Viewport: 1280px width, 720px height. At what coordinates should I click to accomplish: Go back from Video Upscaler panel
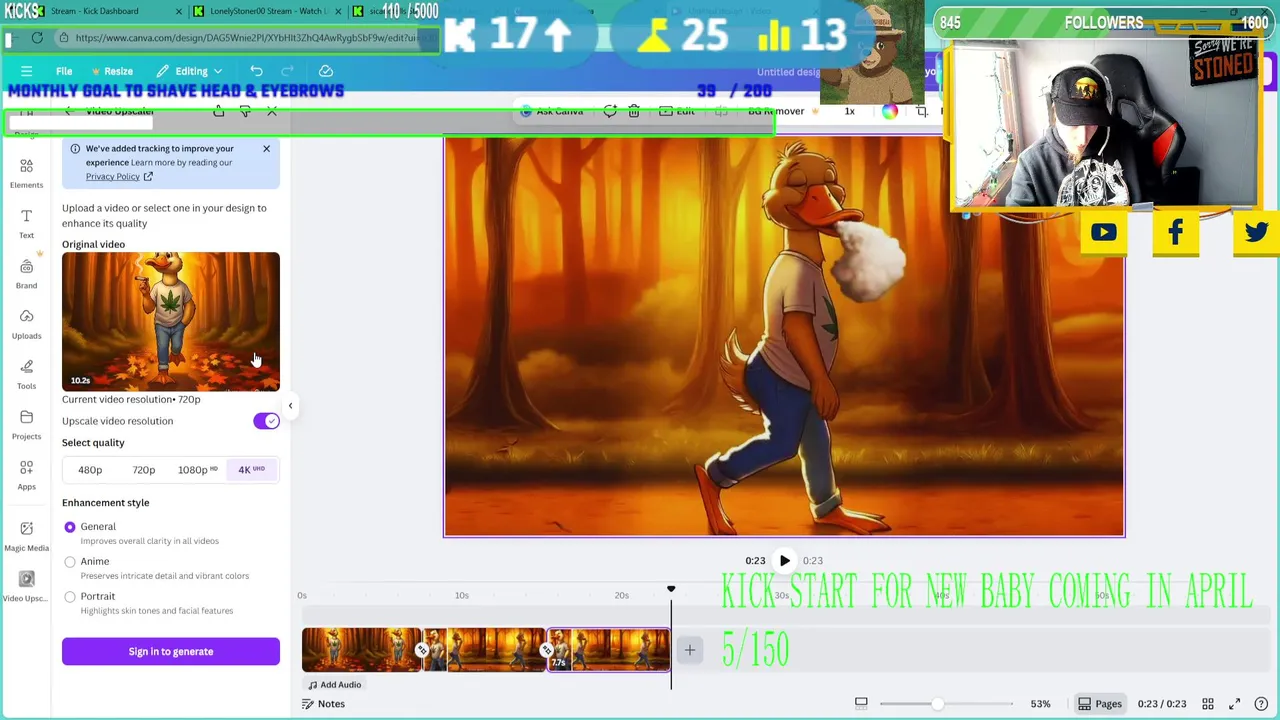pos(68,112)
